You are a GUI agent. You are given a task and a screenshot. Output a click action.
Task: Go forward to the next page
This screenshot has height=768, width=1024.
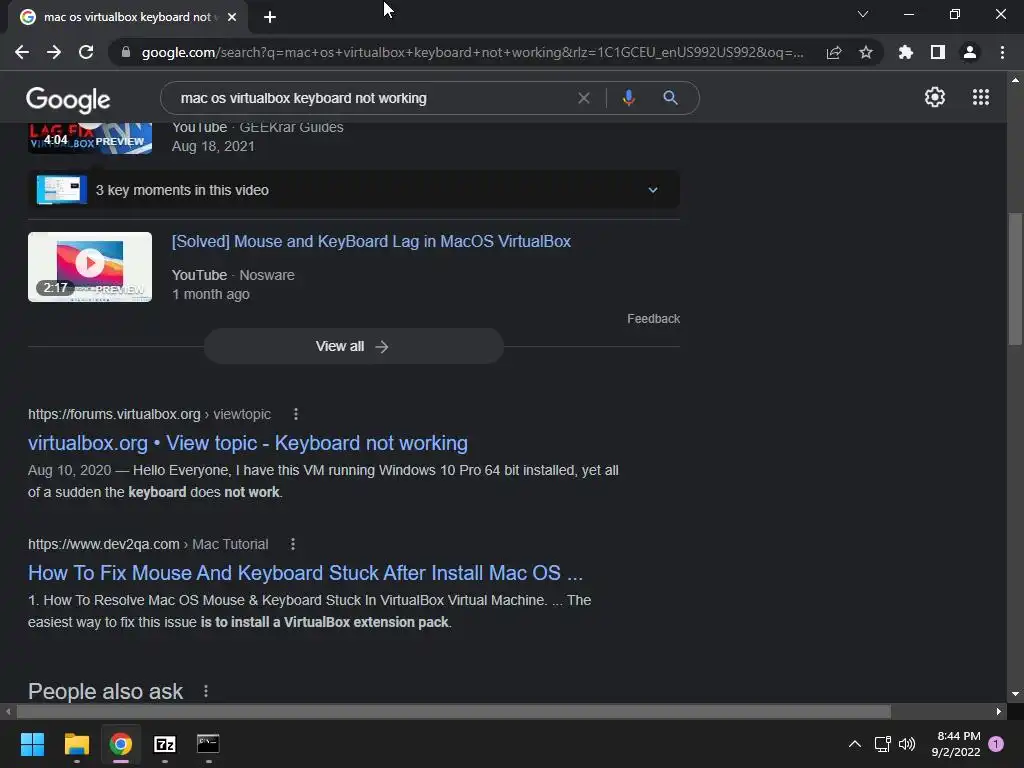click(x=54, y=52)
